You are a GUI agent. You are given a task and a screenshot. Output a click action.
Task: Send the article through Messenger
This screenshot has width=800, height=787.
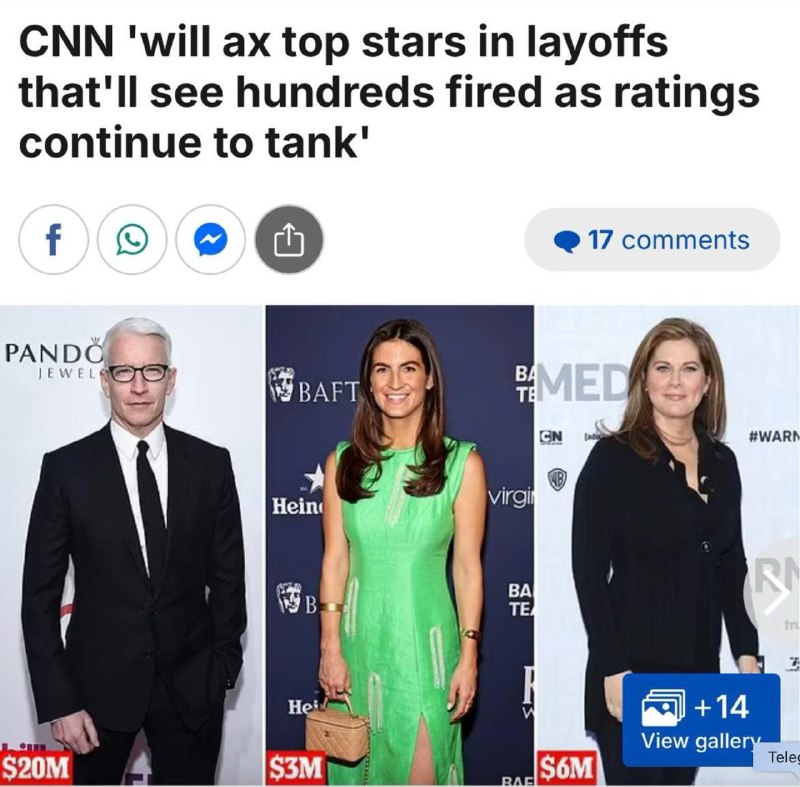[x=211, y=240]
